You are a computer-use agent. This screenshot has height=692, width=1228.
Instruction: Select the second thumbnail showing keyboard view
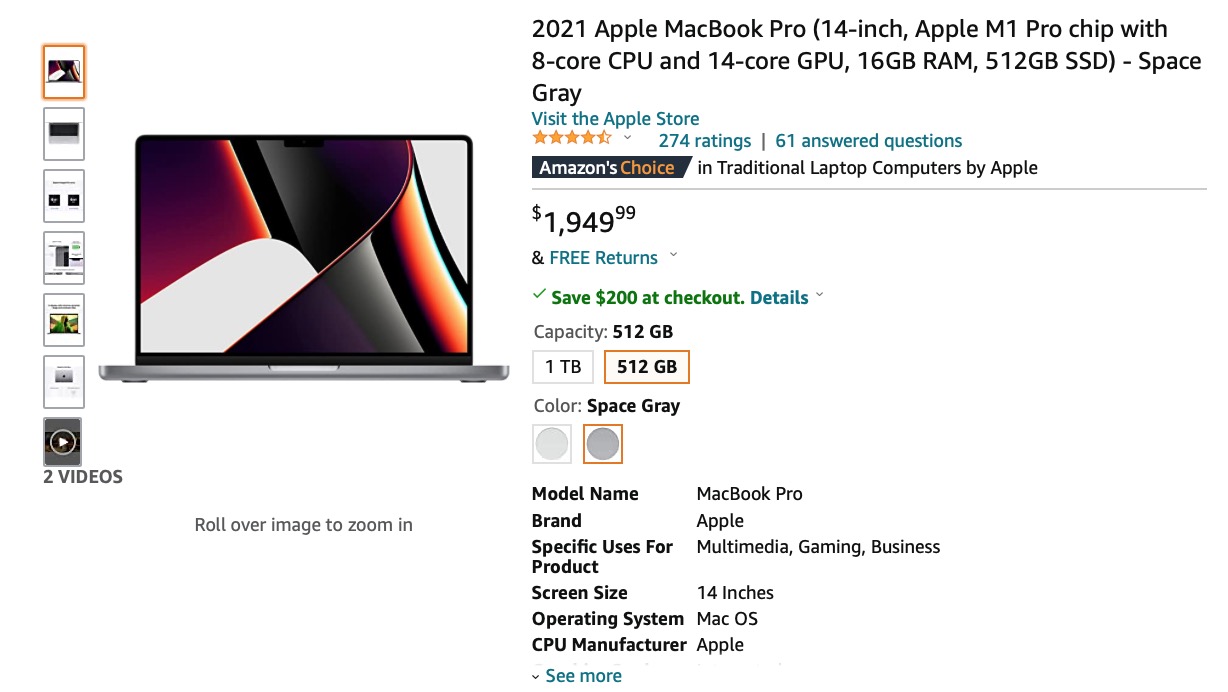coord(63,133)
